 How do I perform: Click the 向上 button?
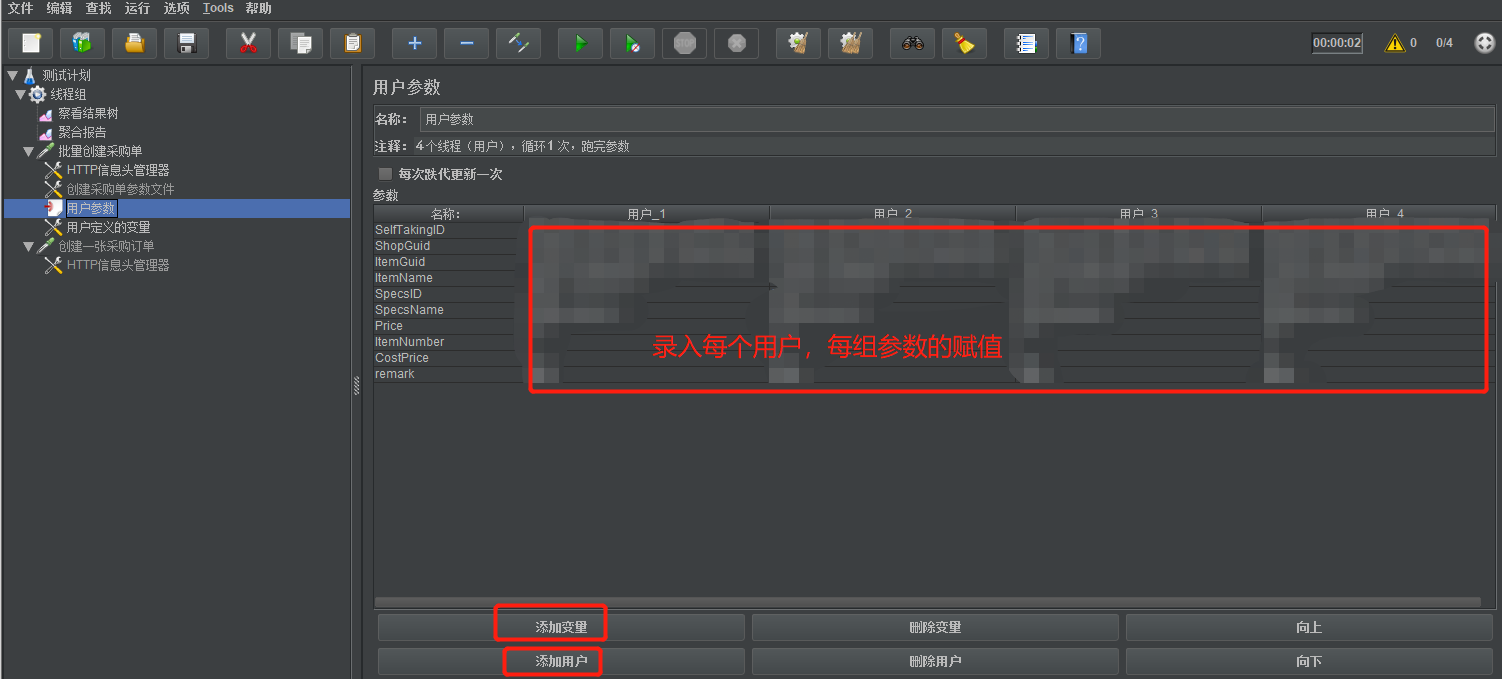click(x=1309, y=627)
